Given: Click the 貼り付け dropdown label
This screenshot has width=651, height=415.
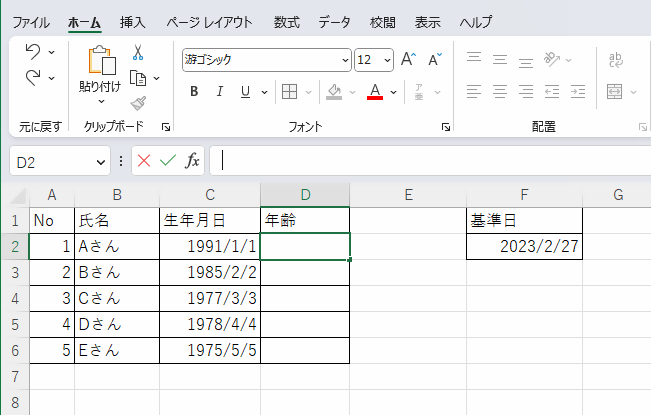Looking at the screenshot, I should (x=100, y=87).
